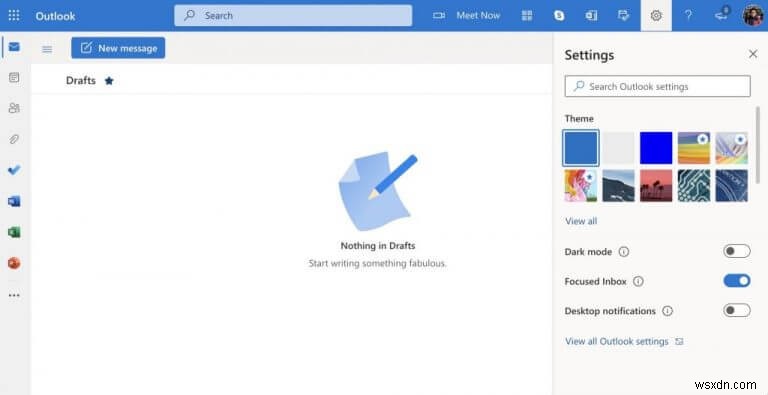
Task: Open People contacts in the sidebar
Action: click(14, 108)
